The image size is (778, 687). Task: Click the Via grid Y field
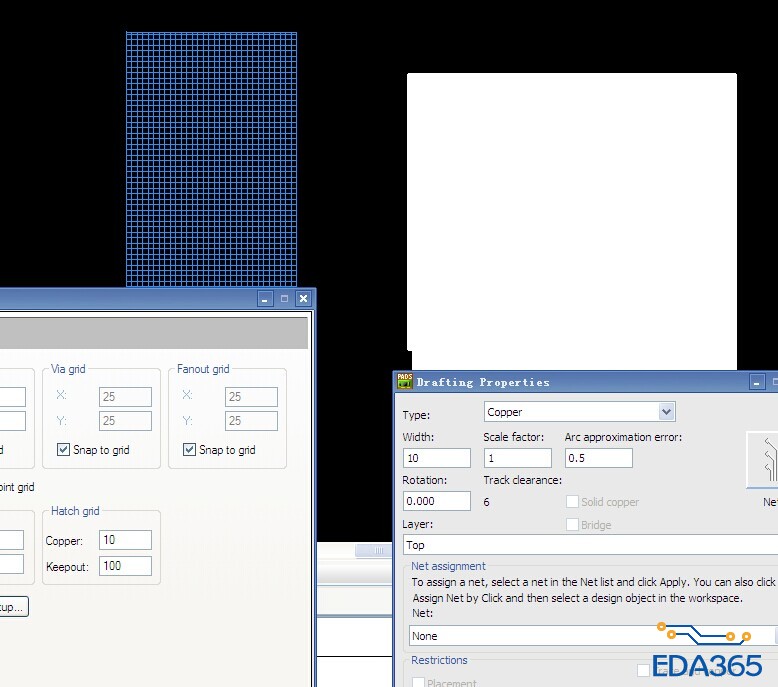pos(125,421)
